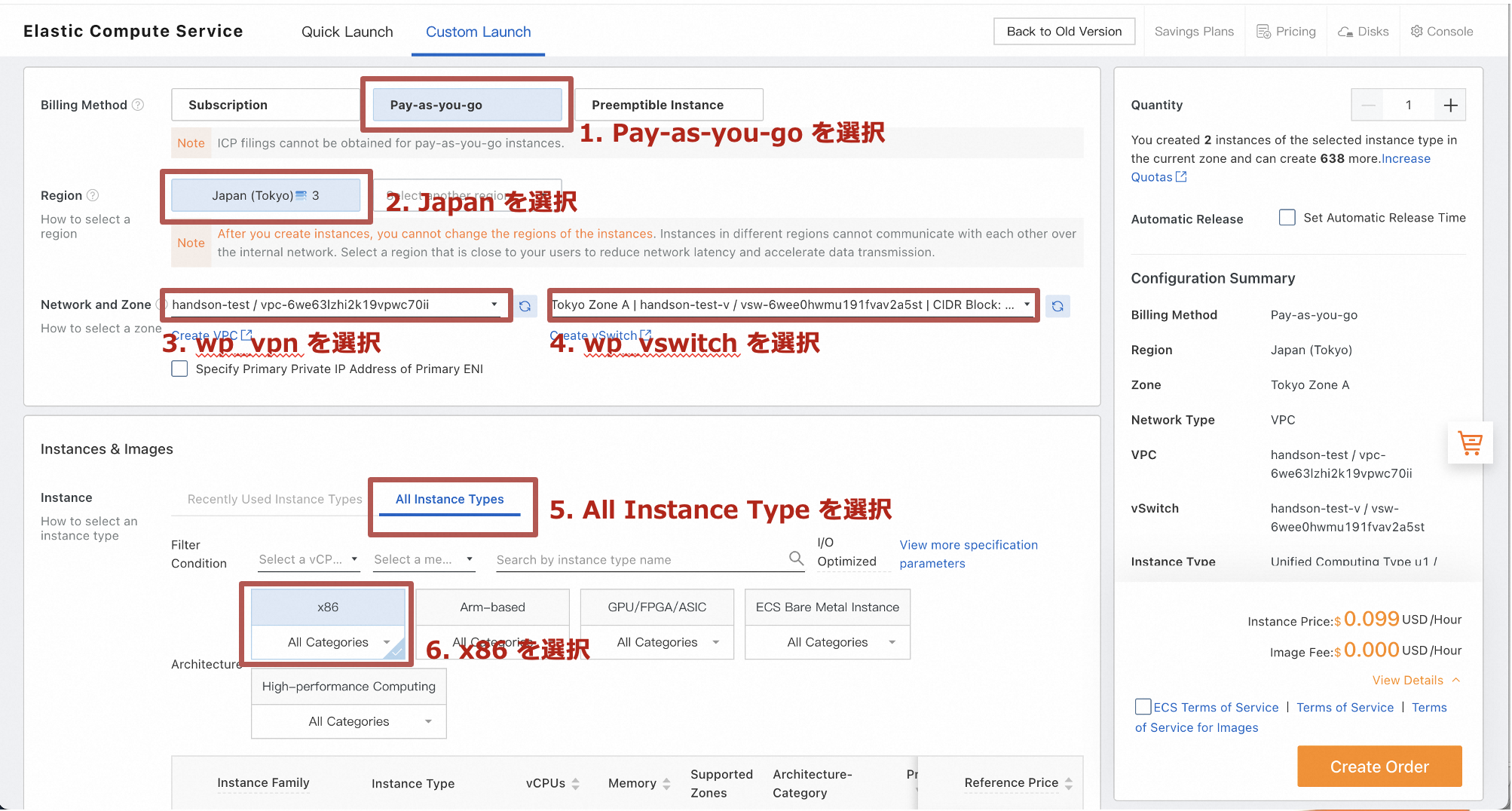The image size is (1512, 811).
Task: Expand All Categories under ECS Bare Metal
Action: click(x=828, y=642)
